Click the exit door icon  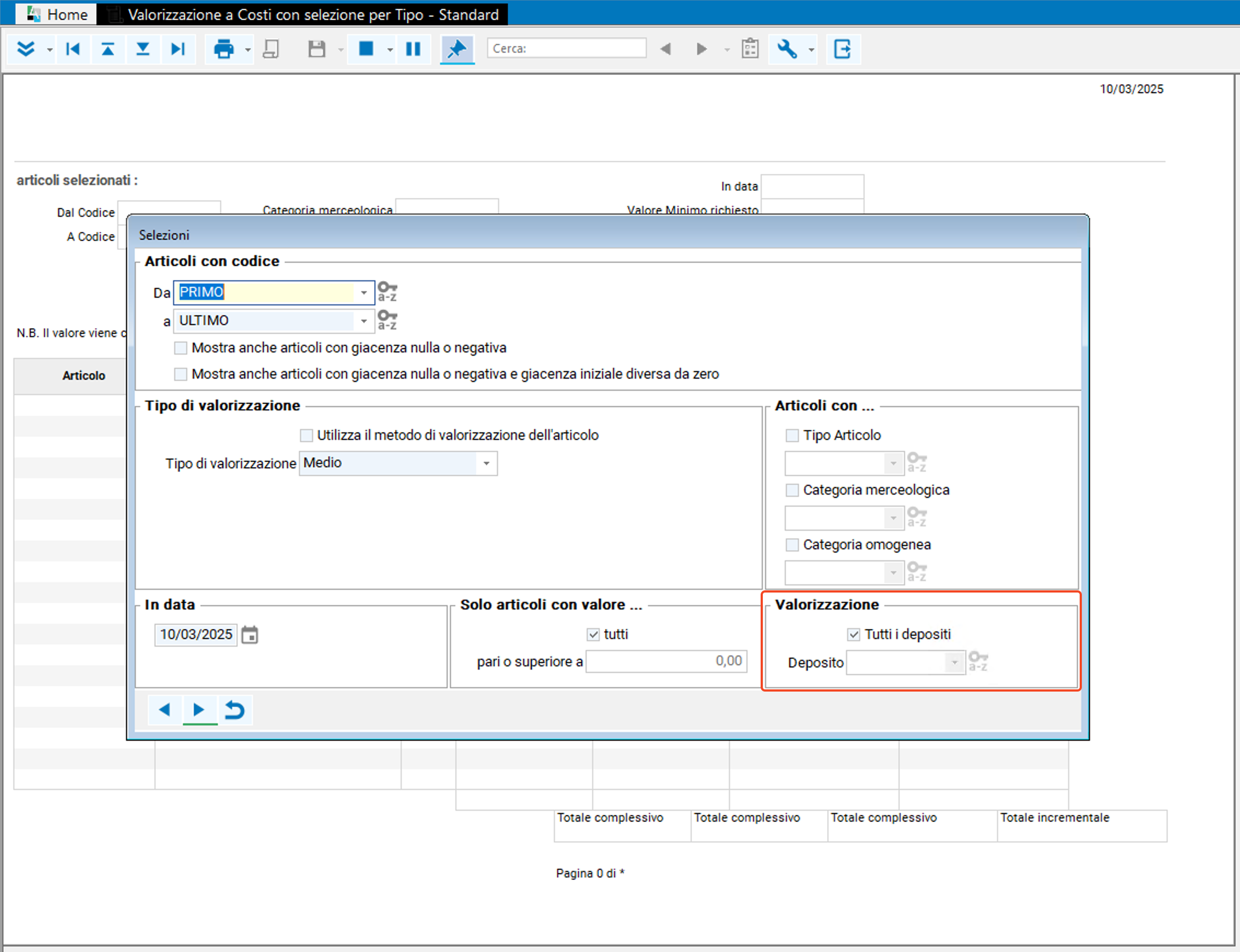842,49
